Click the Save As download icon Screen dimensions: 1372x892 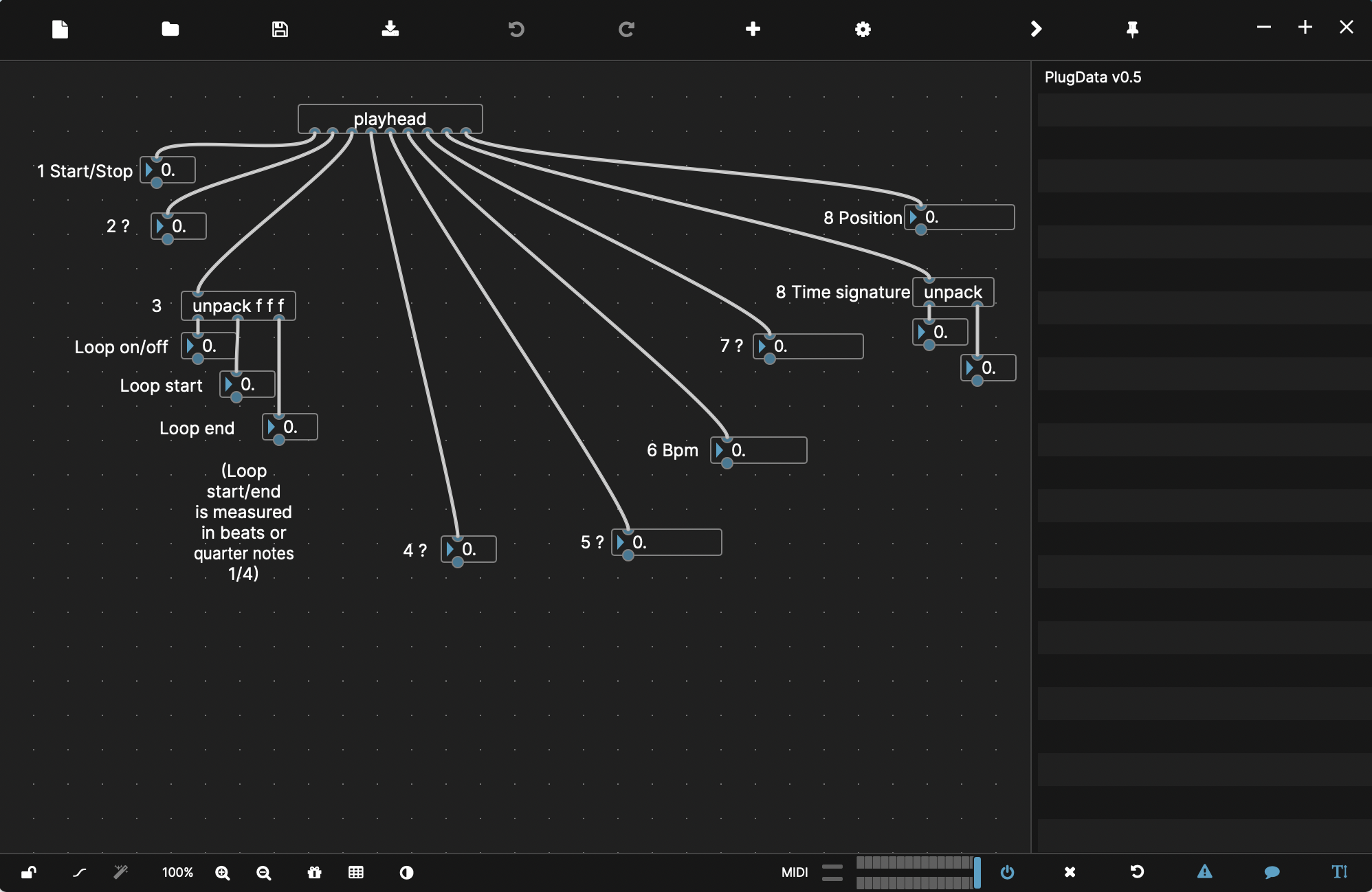[x=390, y=29]
